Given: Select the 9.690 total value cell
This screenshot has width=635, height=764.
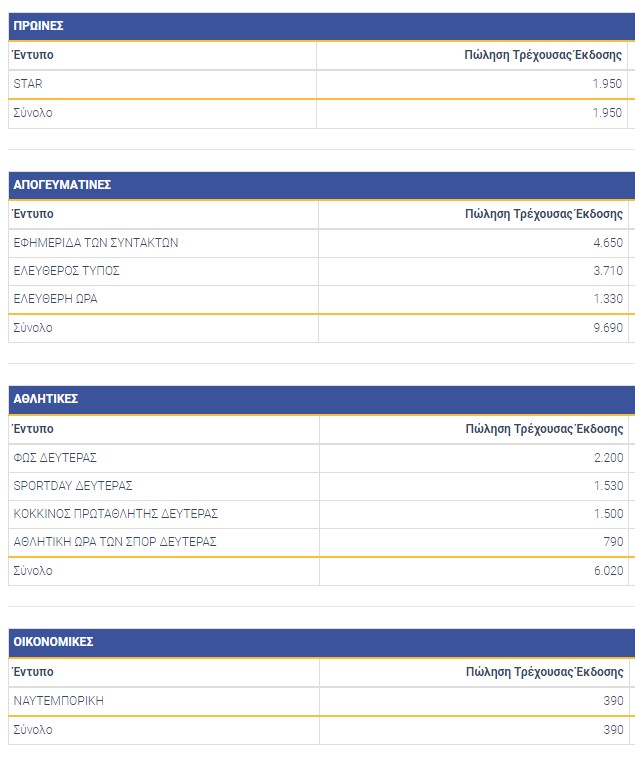Looking at the screenshot, I should tap(606, 328).
